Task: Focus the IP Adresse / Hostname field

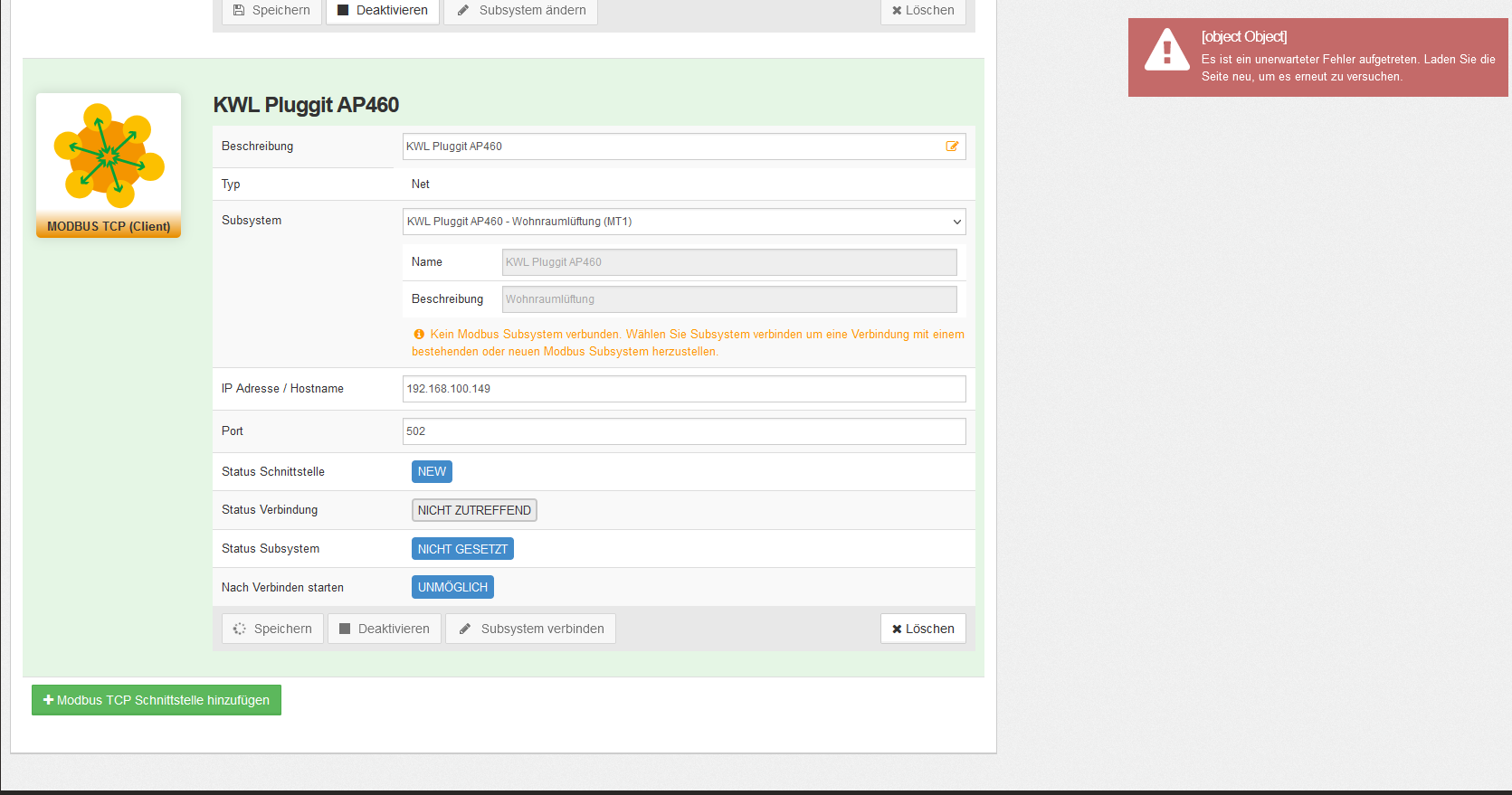Action: [683, 389]
